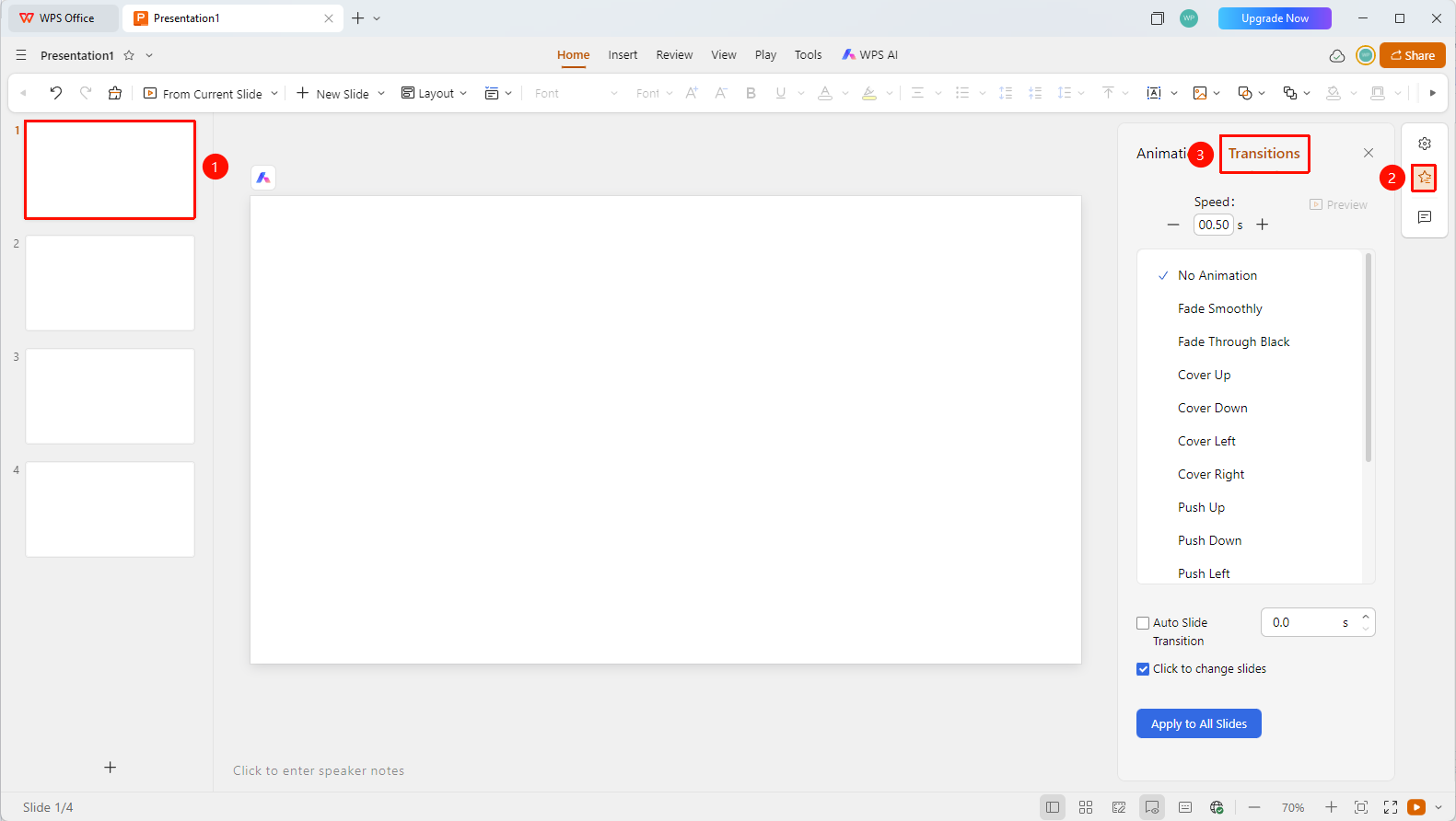
Task: Decrease transition speed with minus button
Action: tap(1173, 225)
